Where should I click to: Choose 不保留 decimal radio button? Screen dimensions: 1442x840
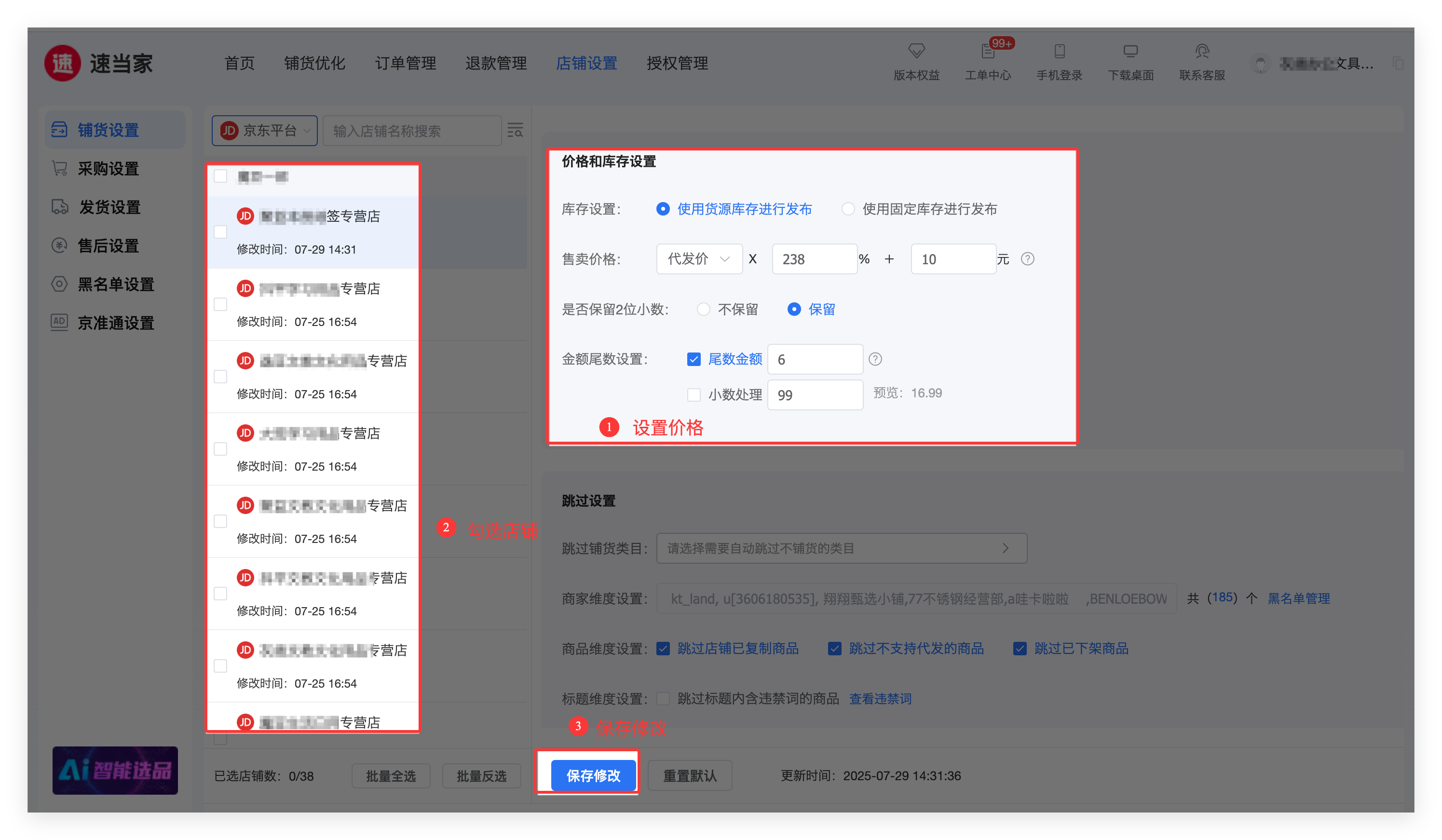(x=703, y=310)
